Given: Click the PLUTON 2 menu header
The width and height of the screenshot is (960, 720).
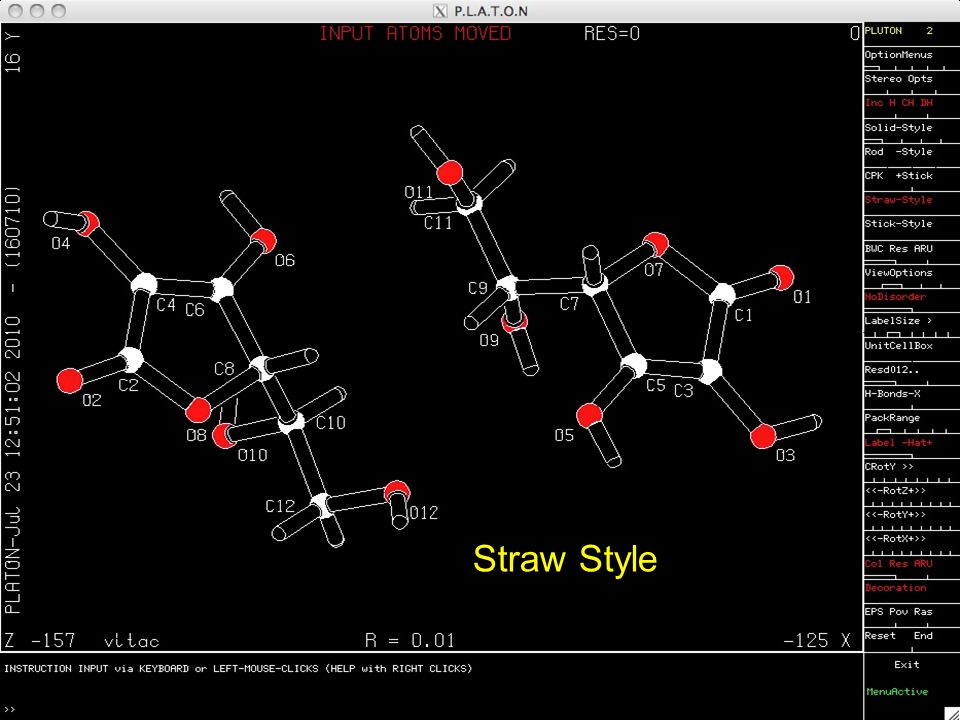Looking at the screenshot, I should pos(898,31).
